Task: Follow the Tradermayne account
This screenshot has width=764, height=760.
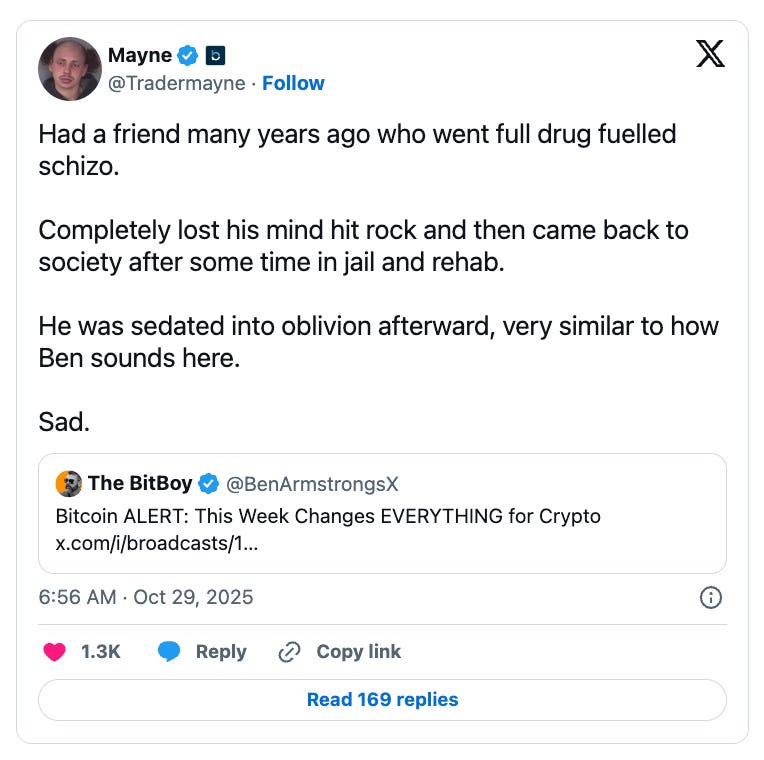Action: pyautogui.click(x=293, y=83)
